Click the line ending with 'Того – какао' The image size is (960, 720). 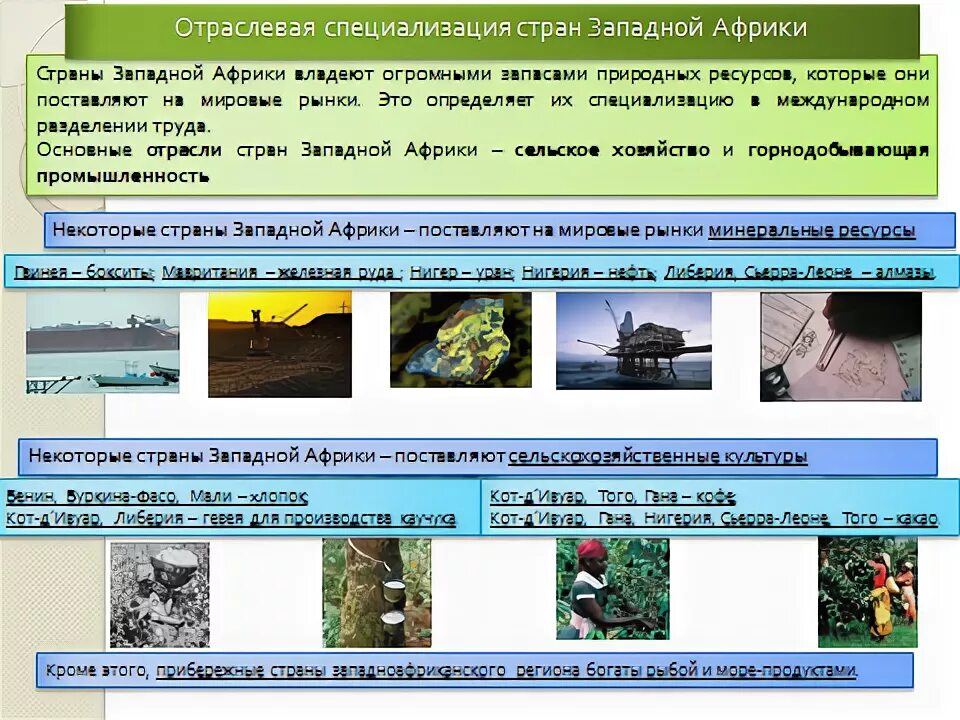coord(714,519)
